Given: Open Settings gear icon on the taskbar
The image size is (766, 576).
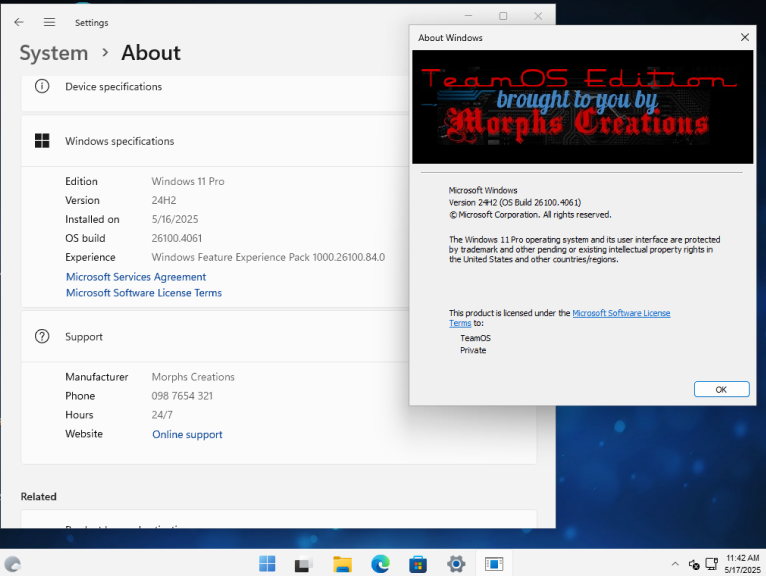Looking at the screenshot, I should pyautogui.click(x=456, y=564).
